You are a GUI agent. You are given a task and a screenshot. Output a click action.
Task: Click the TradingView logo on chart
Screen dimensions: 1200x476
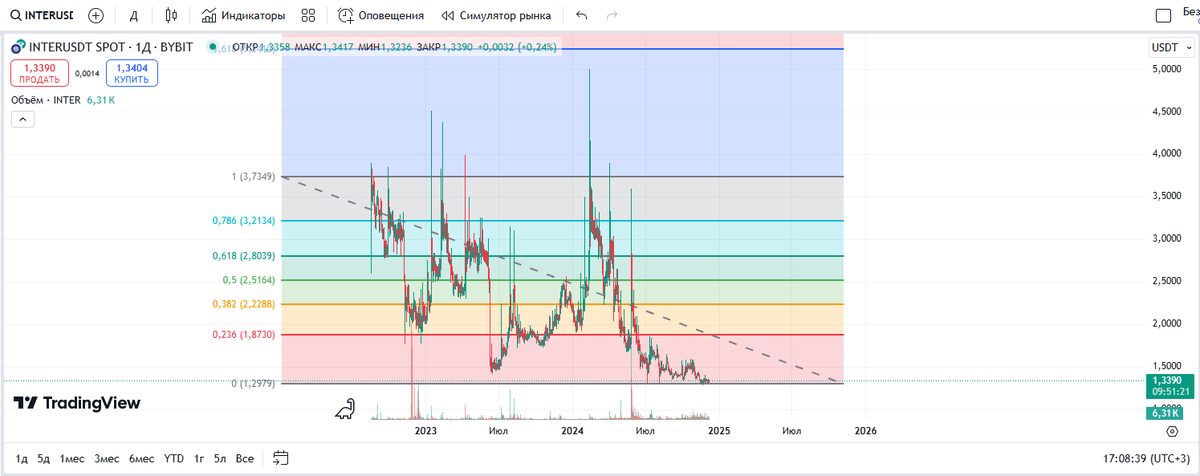[77, 403]
